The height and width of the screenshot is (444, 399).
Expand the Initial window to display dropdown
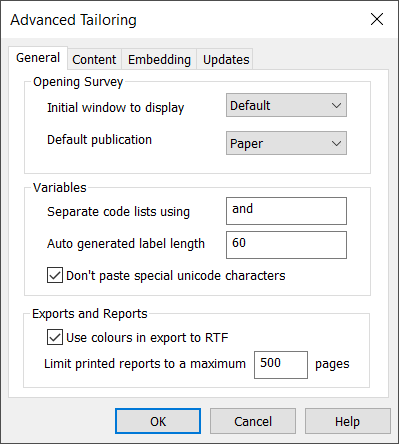point(286,105)
